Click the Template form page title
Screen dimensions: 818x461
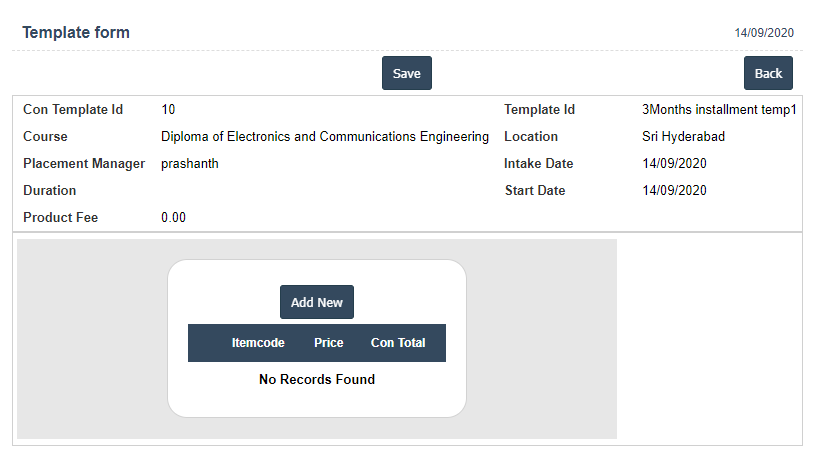click(76, 33)
